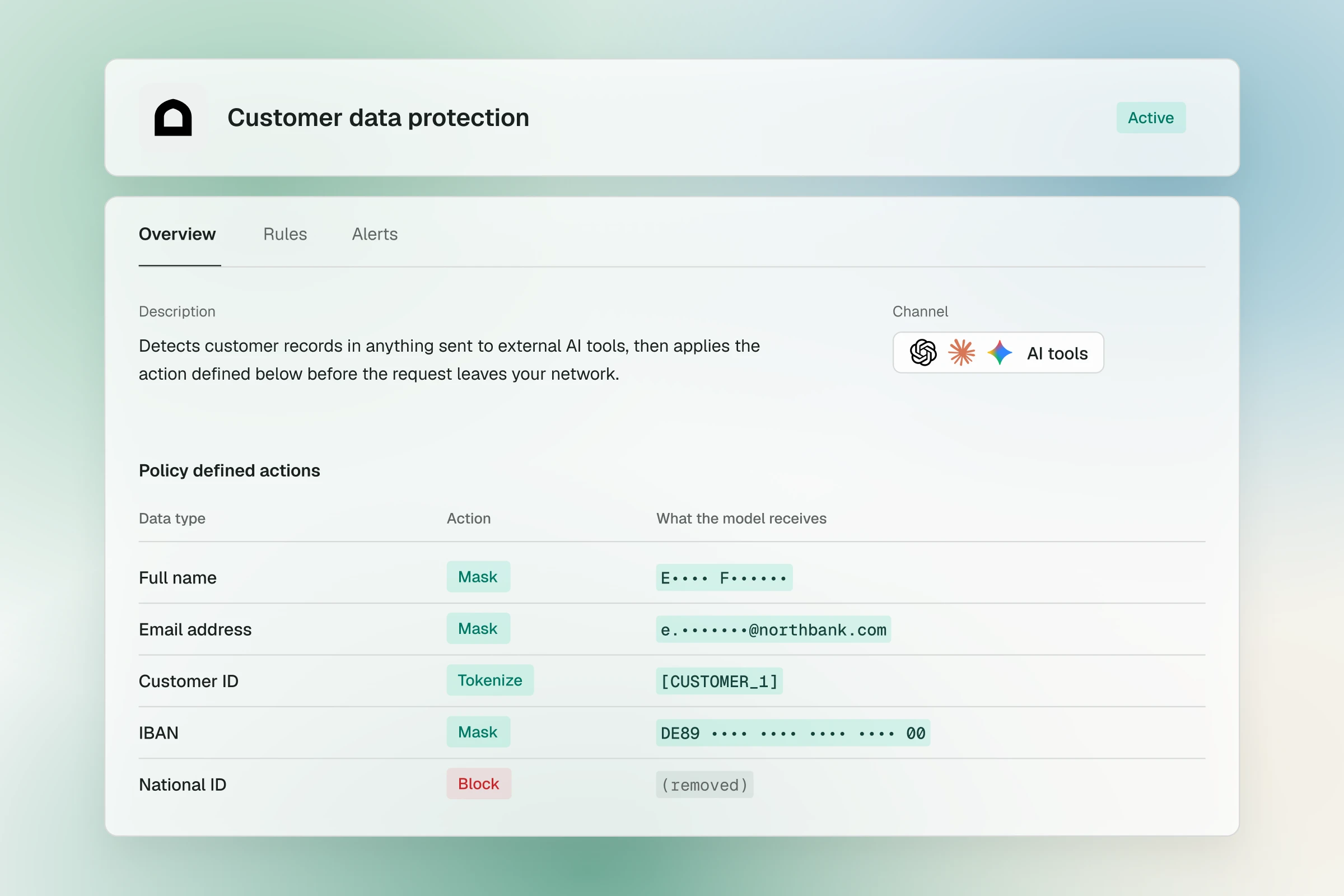Click the colorful Gemini sparkle icon
Image resolution: width=1344 pixels, height=896 pixels.
(x=1000, y=353)
